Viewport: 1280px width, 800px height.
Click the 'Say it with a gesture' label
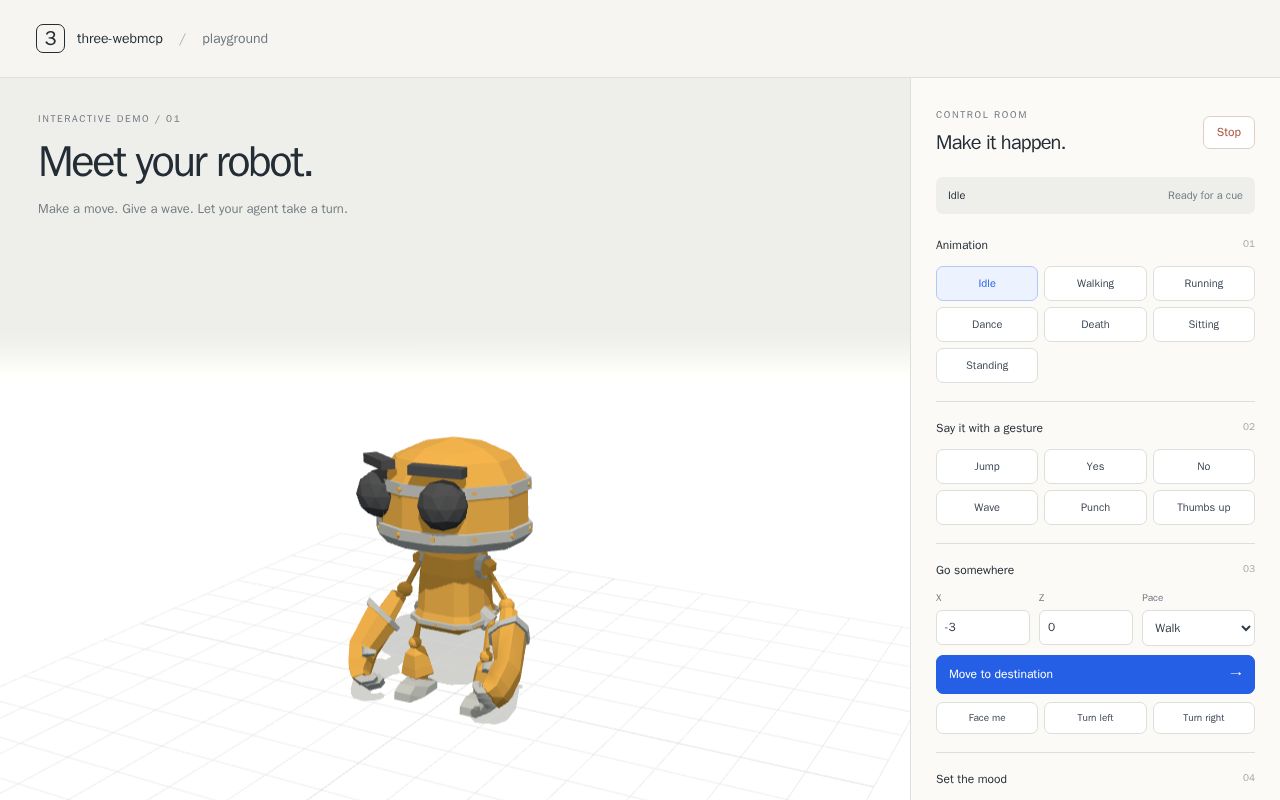tap(989, 428)
